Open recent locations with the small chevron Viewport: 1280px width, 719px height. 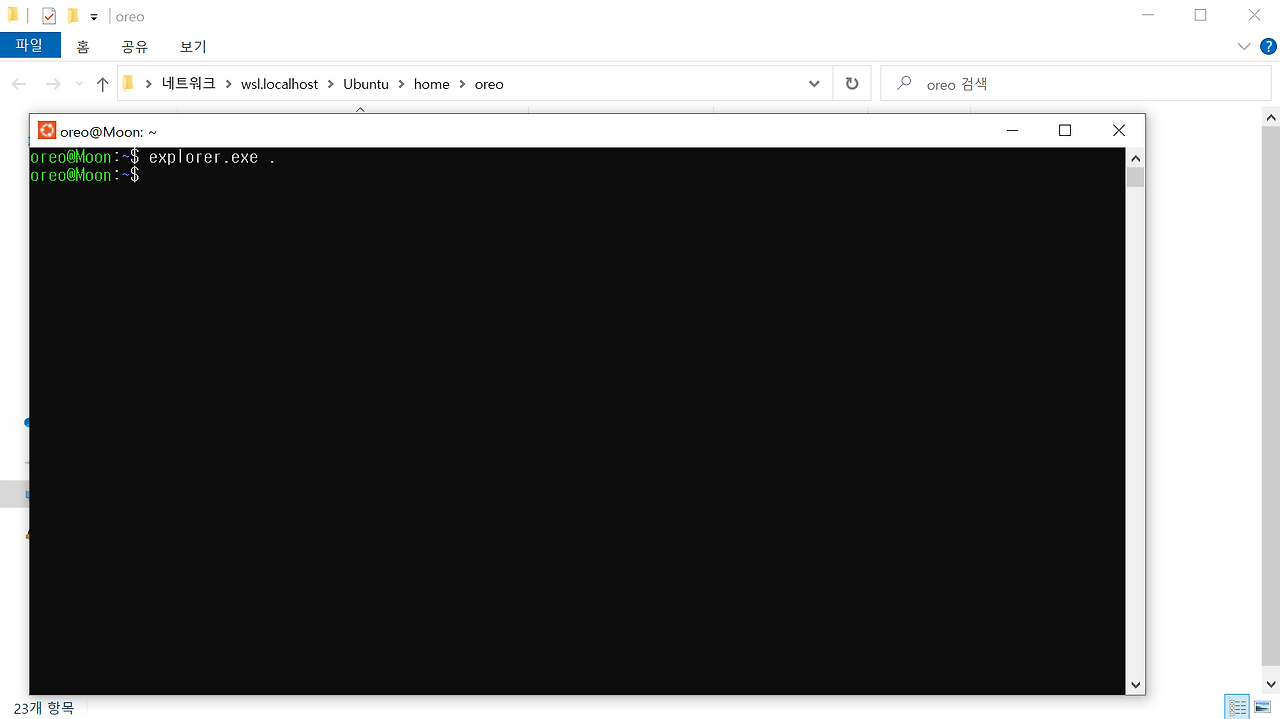coord(78,84)
